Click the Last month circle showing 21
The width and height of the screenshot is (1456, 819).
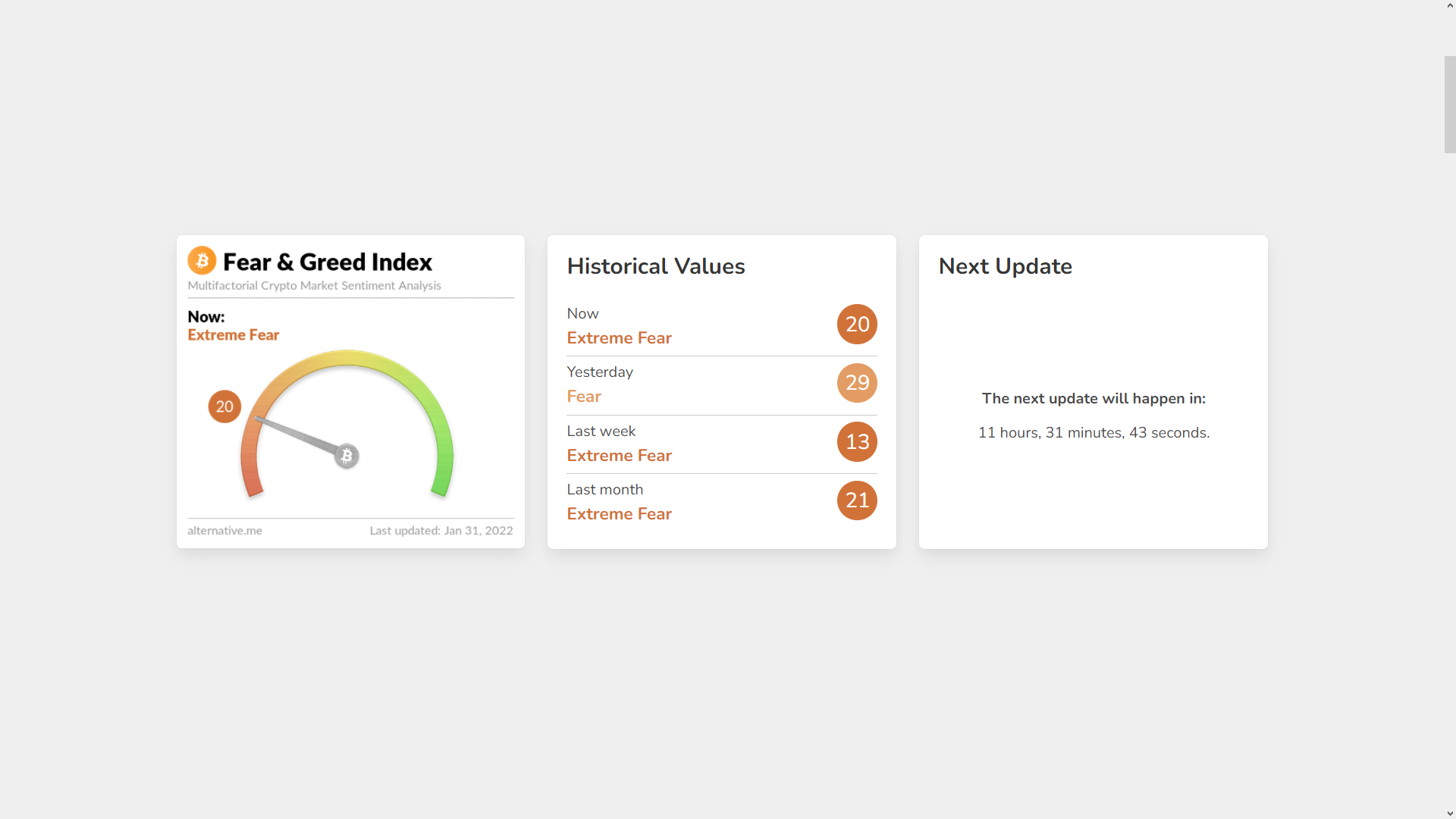tap(857, 500)
